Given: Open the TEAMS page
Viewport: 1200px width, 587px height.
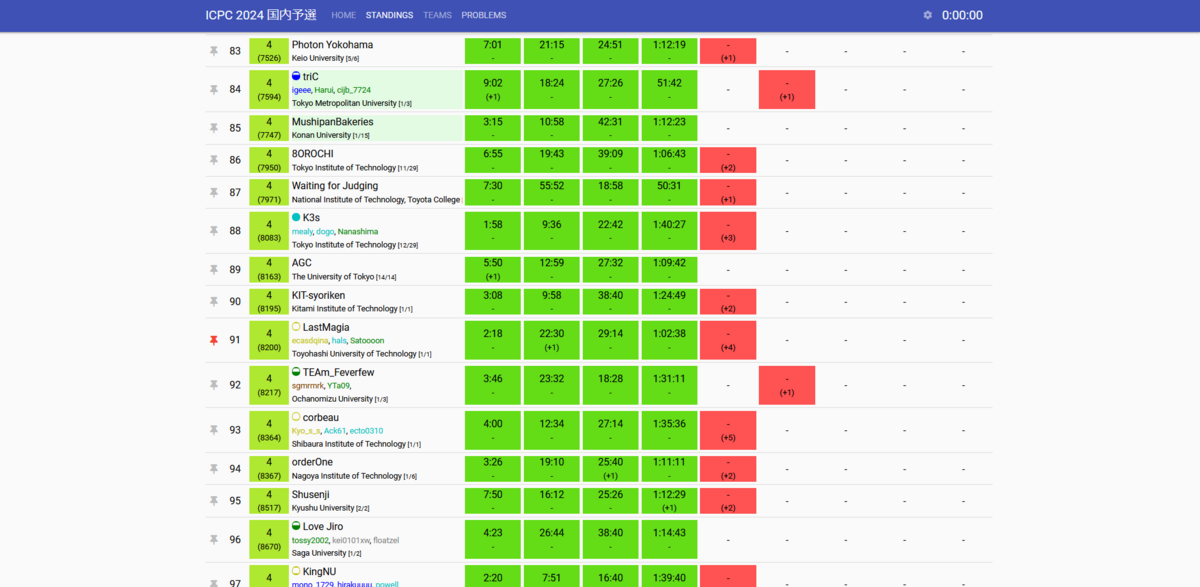Looking at the screenshot, I should point(437,15).
